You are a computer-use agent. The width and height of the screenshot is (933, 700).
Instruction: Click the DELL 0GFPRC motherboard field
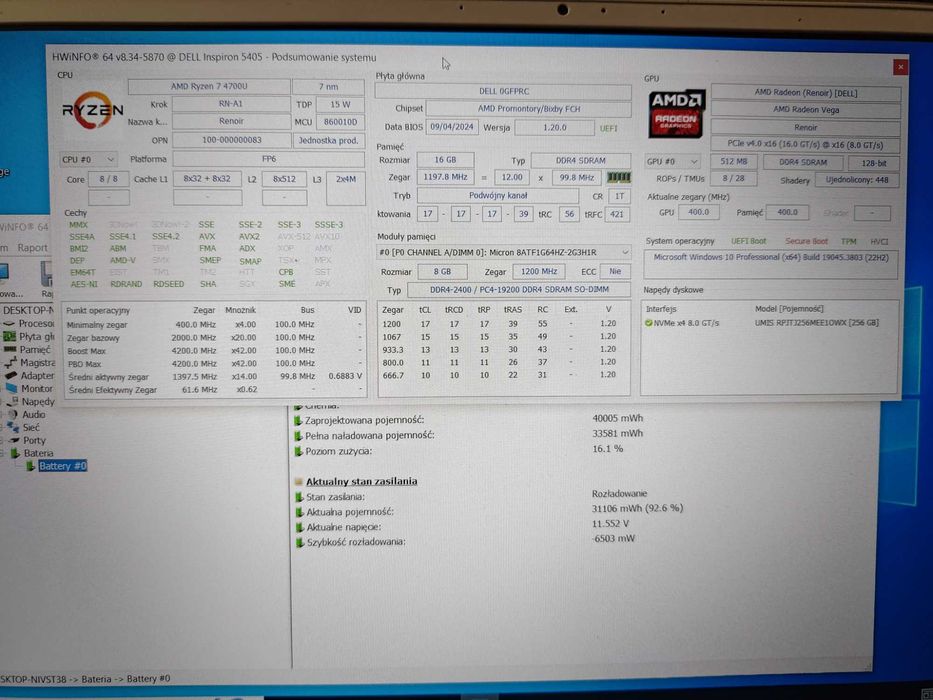point(503,91)
